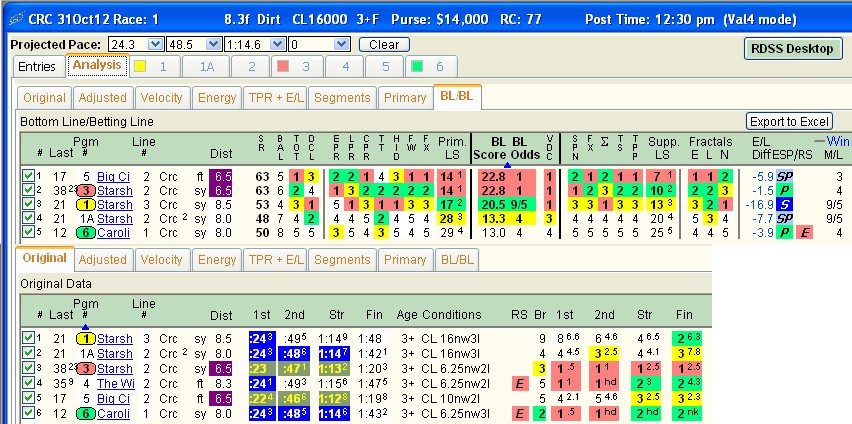Click the SP badge beside -7.7
This screenshot has width=852, height=424.
(784, 219)
